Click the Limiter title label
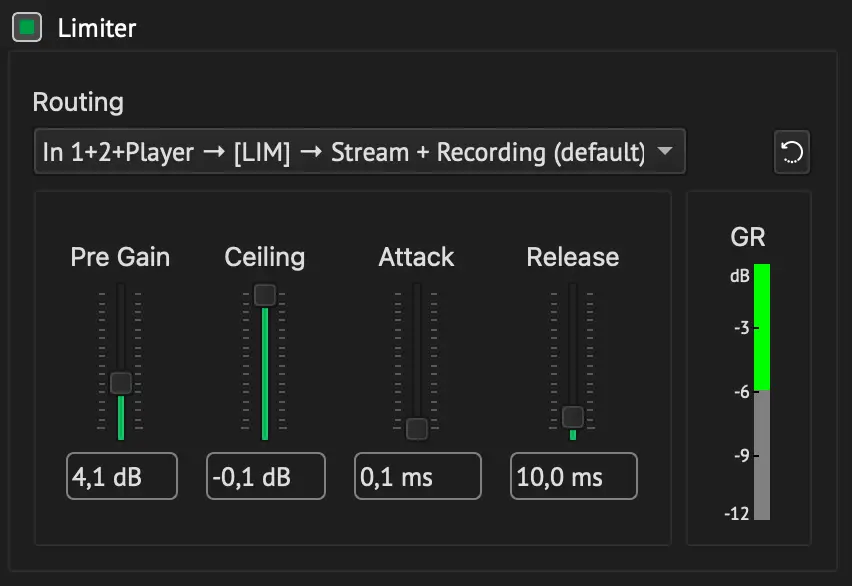 click(97, 28)
